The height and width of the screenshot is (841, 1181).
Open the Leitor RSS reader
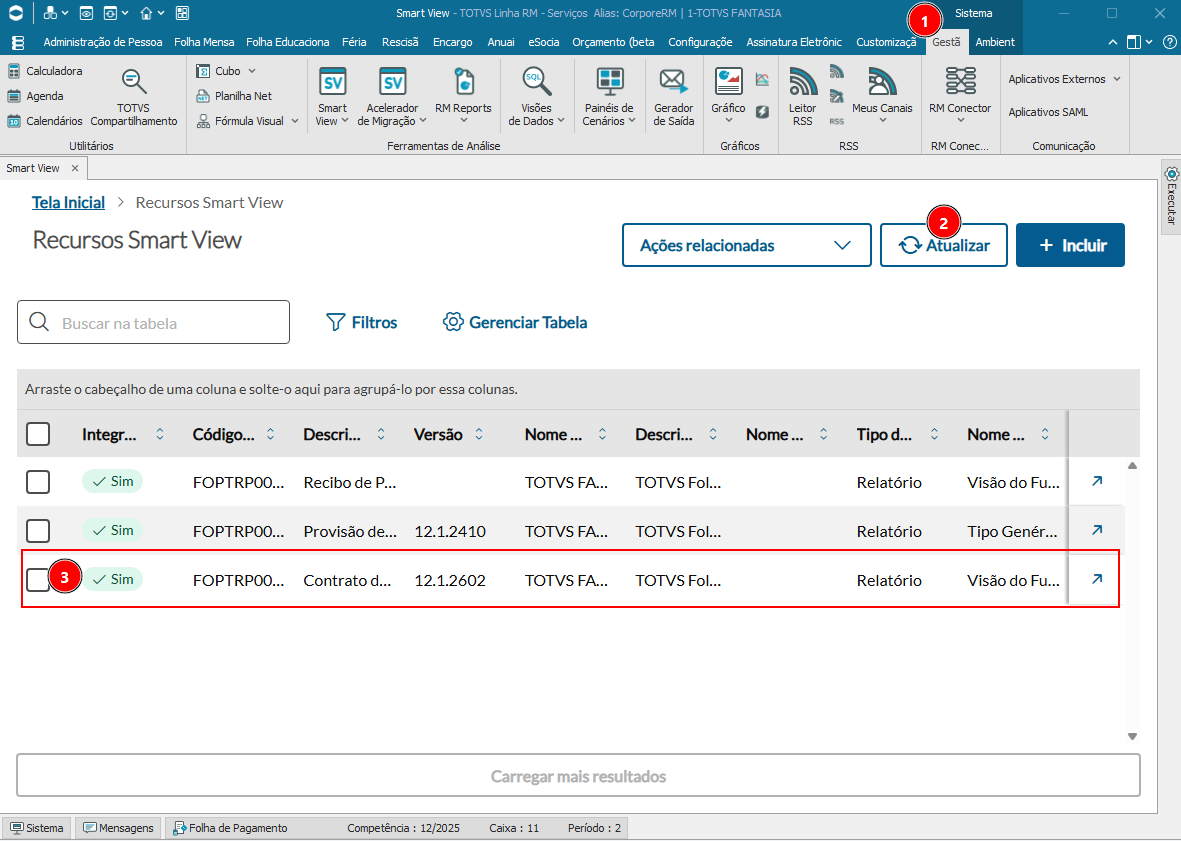(x=802, y=97)
